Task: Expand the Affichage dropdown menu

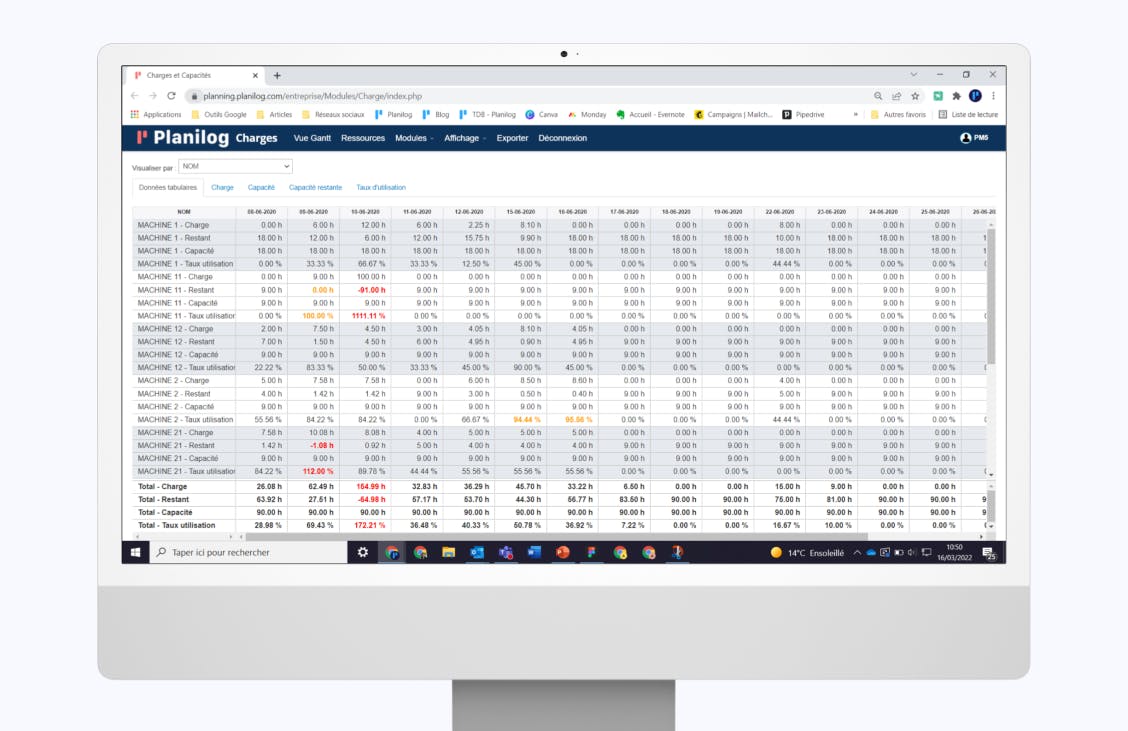Action: point(465,138)
